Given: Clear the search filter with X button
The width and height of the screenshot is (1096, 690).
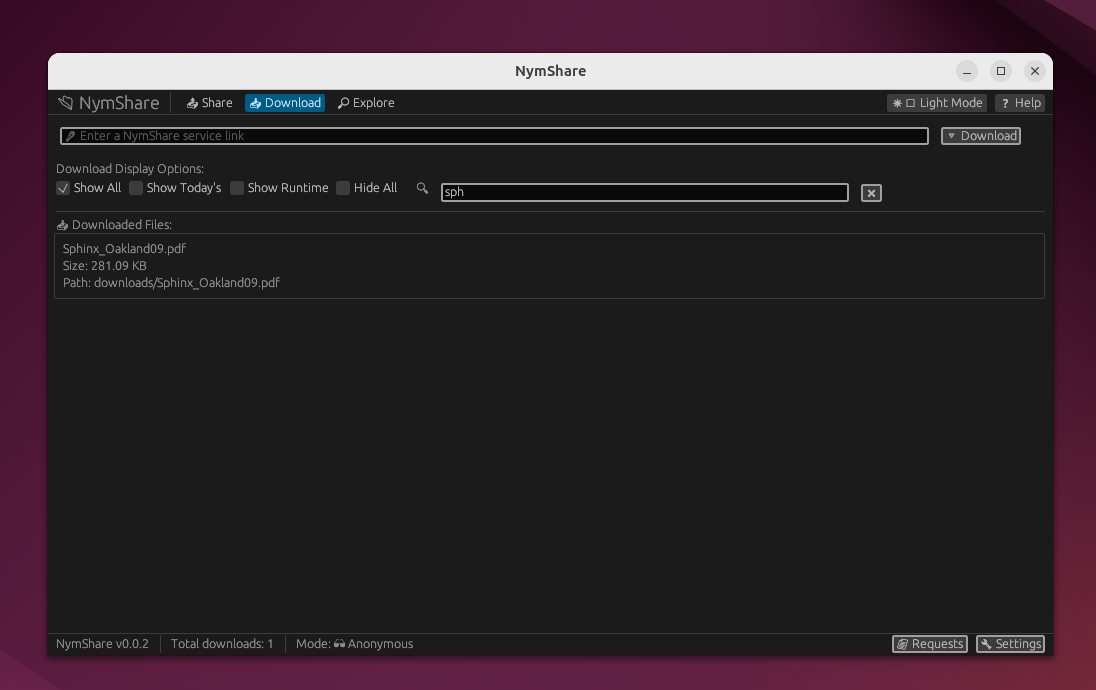Looking at the screenshot, I should tap(871, 193).
